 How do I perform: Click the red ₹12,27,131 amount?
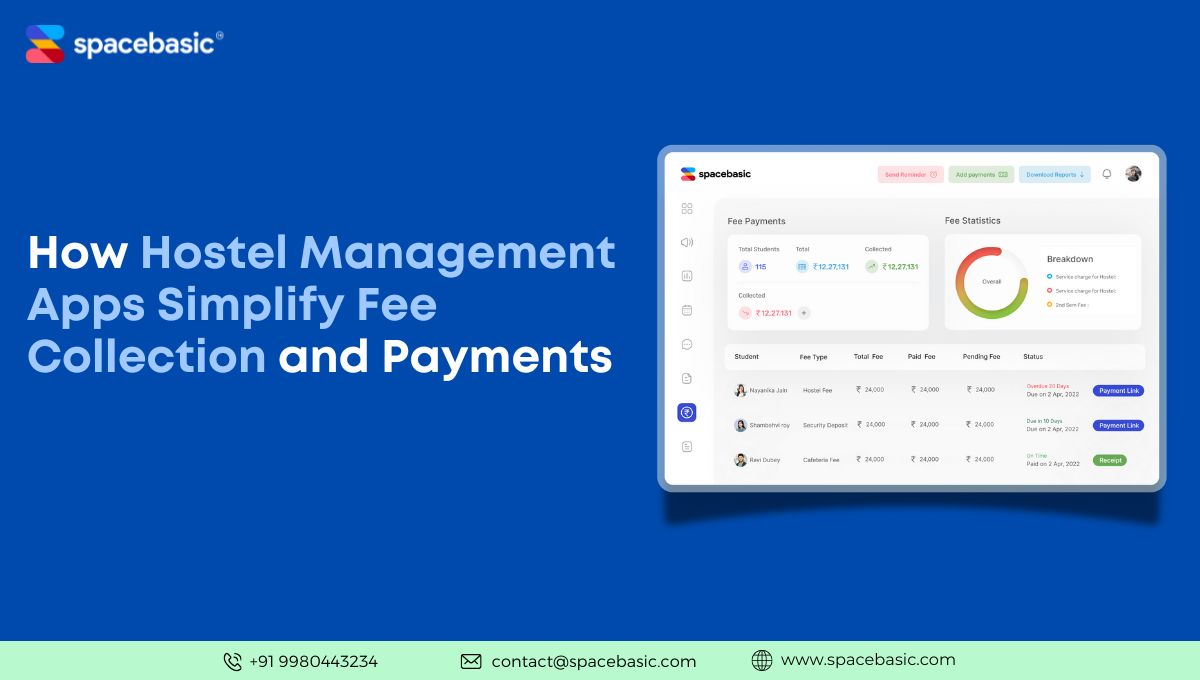coord(773,313)
